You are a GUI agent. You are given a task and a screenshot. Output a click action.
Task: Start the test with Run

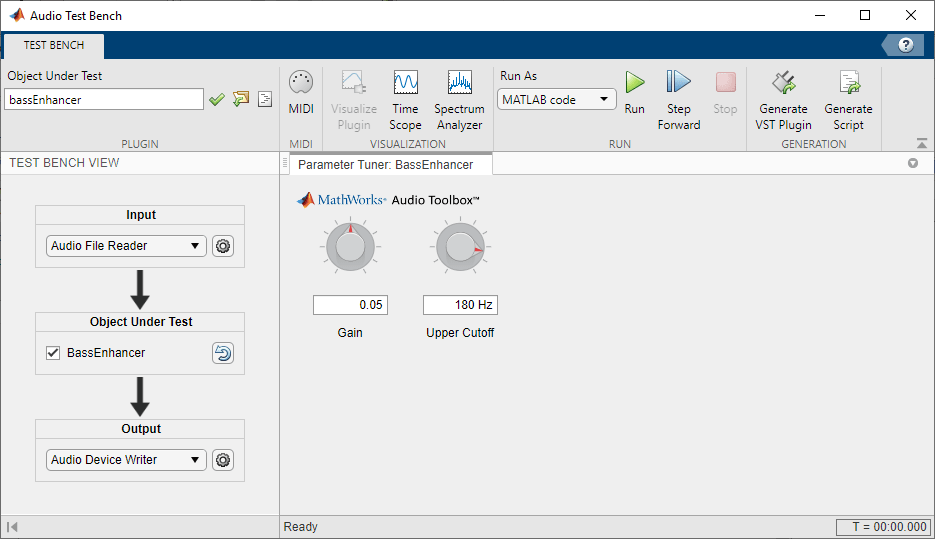click(634, 92)
